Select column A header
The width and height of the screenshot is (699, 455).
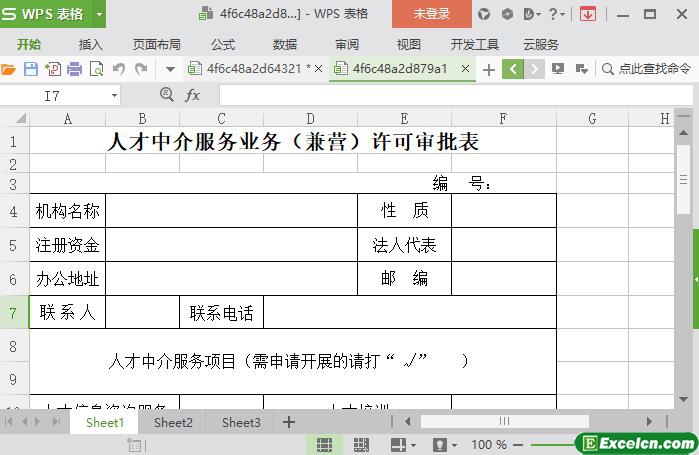[67, 119]
